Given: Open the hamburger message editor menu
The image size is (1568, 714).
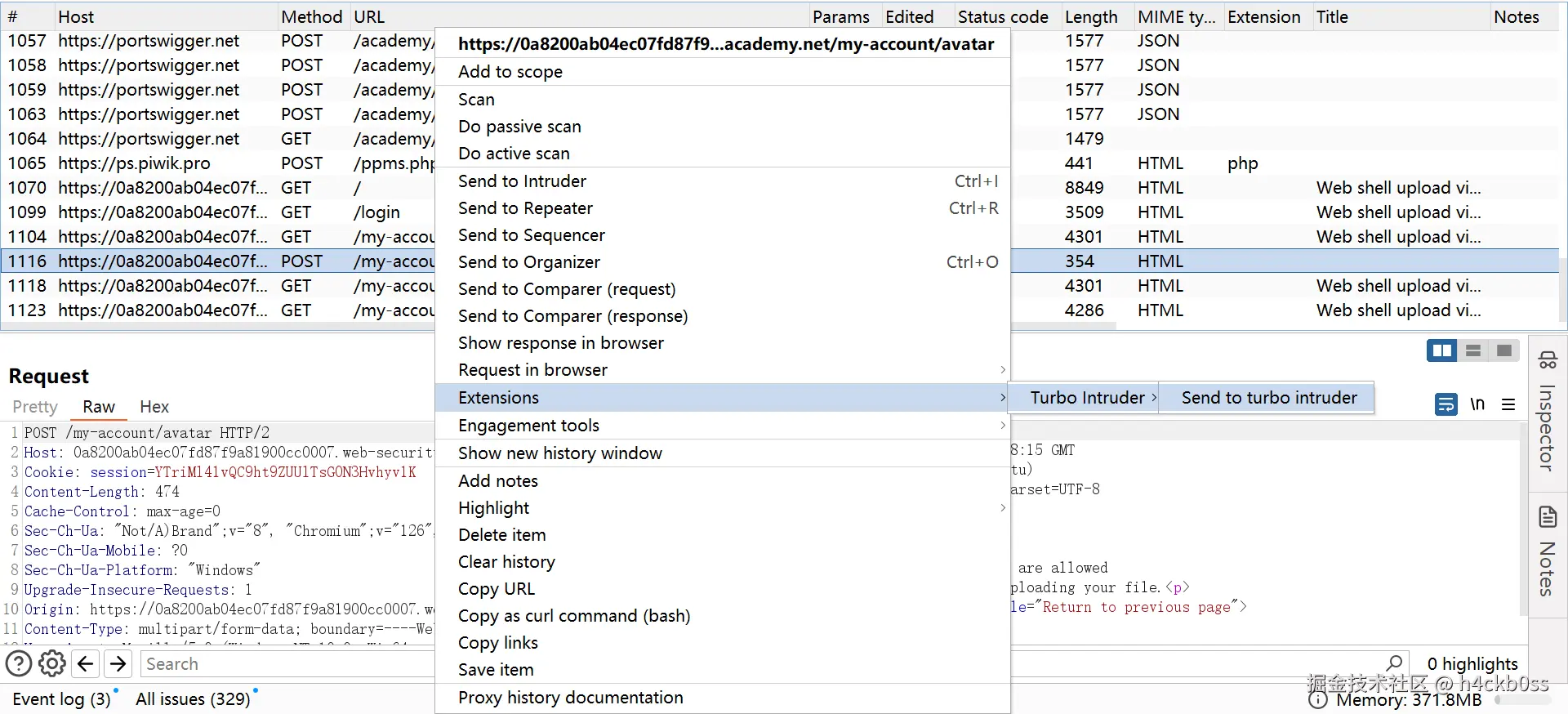Looking at the screenshot, I should tap(1508, 404).
